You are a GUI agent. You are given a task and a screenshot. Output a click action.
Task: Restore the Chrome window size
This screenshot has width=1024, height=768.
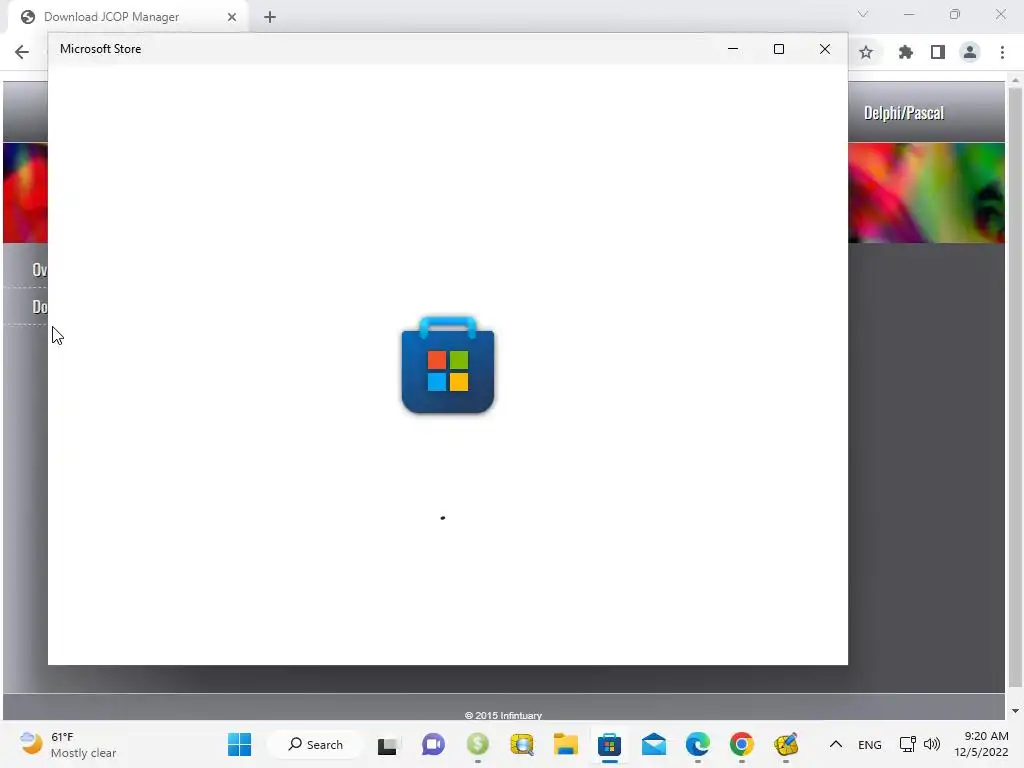pyautogui.click(x=955, y=14)
